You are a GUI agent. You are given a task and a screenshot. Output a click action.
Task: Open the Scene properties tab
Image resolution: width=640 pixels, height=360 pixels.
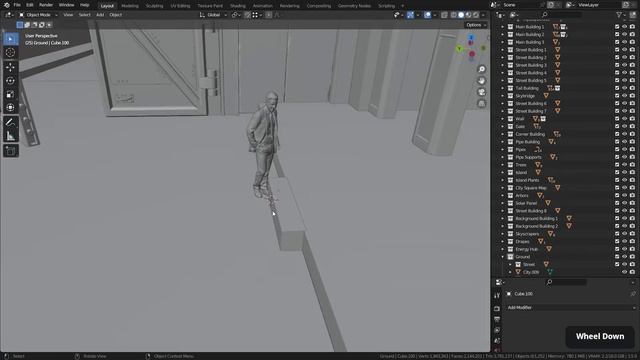[497, 340]
